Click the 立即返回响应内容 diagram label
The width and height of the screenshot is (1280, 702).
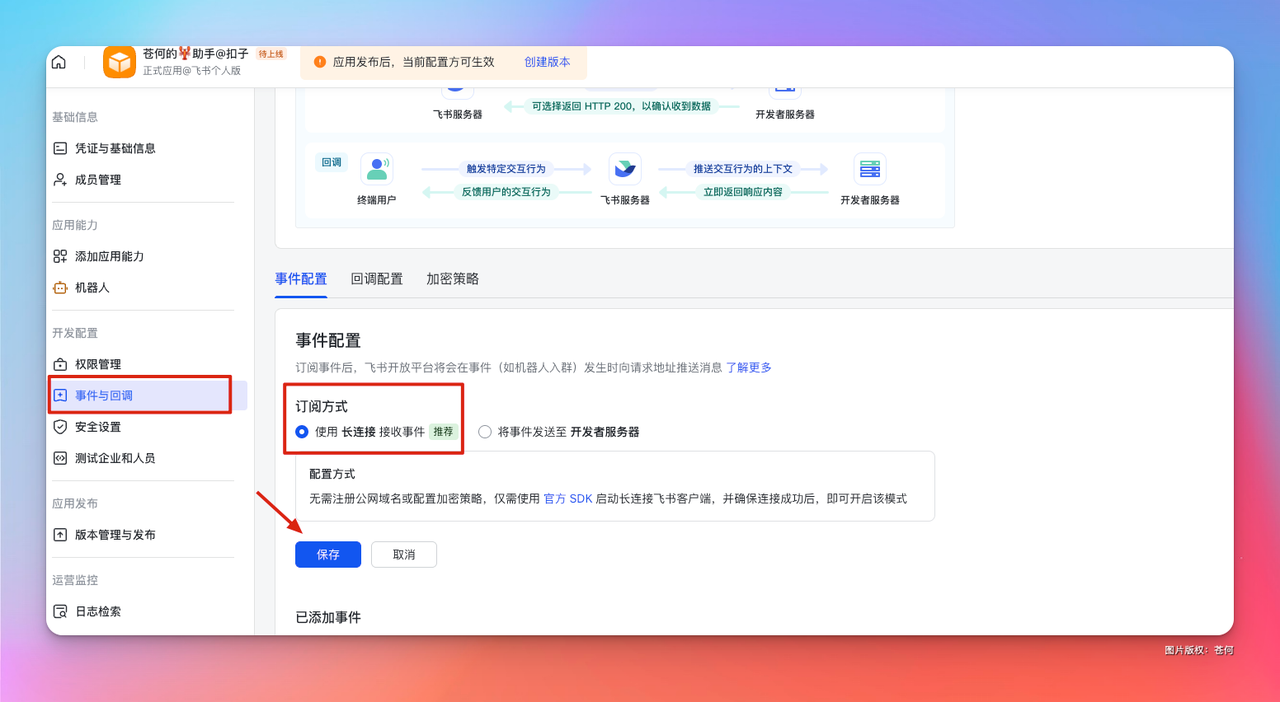(743, 192)
